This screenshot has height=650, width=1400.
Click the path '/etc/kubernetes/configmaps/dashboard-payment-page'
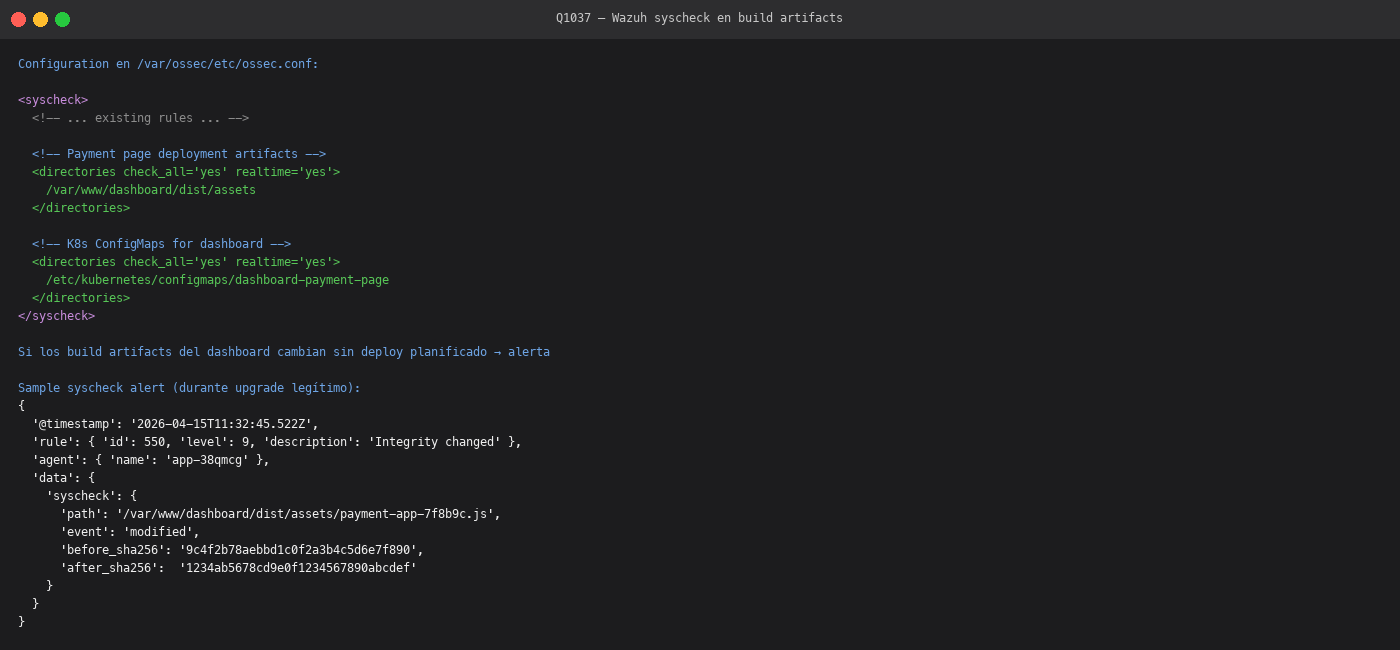tap(217, 280)
